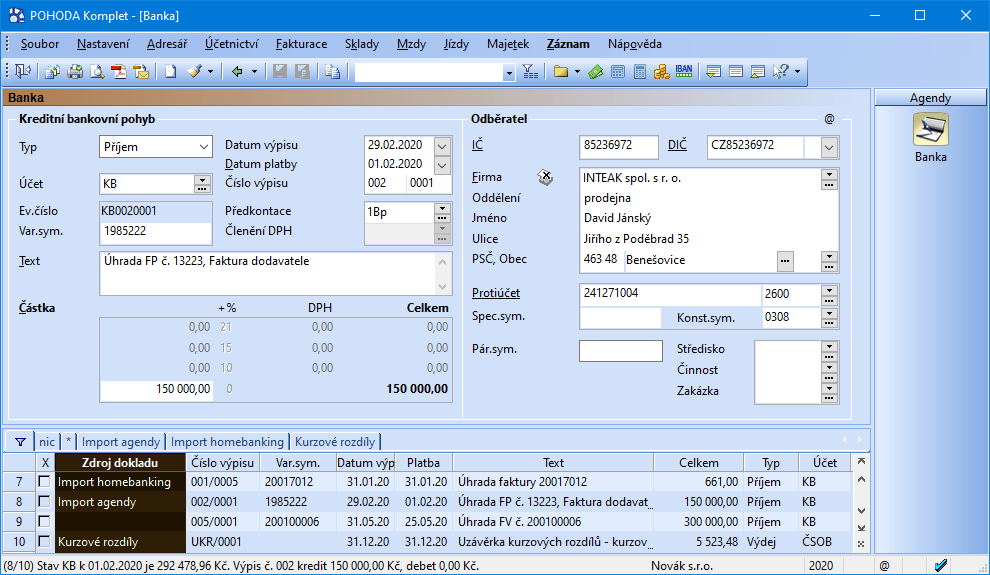Screen dimensions: 990x575
Task: Open the arrow beside the folder icon
Action: click(578, 72)
